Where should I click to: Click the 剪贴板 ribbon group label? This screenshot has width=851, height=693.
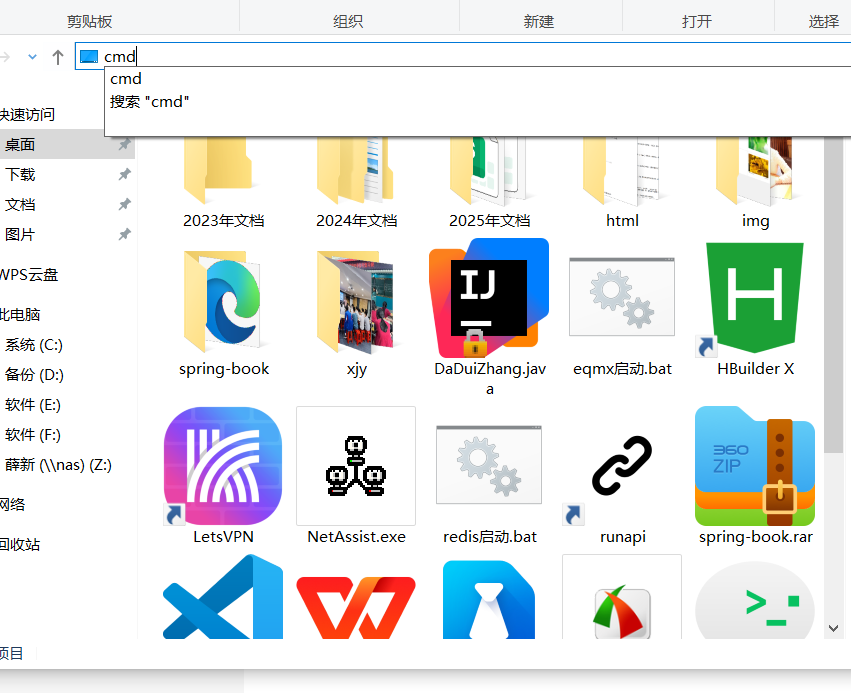[x=90, y=22]
